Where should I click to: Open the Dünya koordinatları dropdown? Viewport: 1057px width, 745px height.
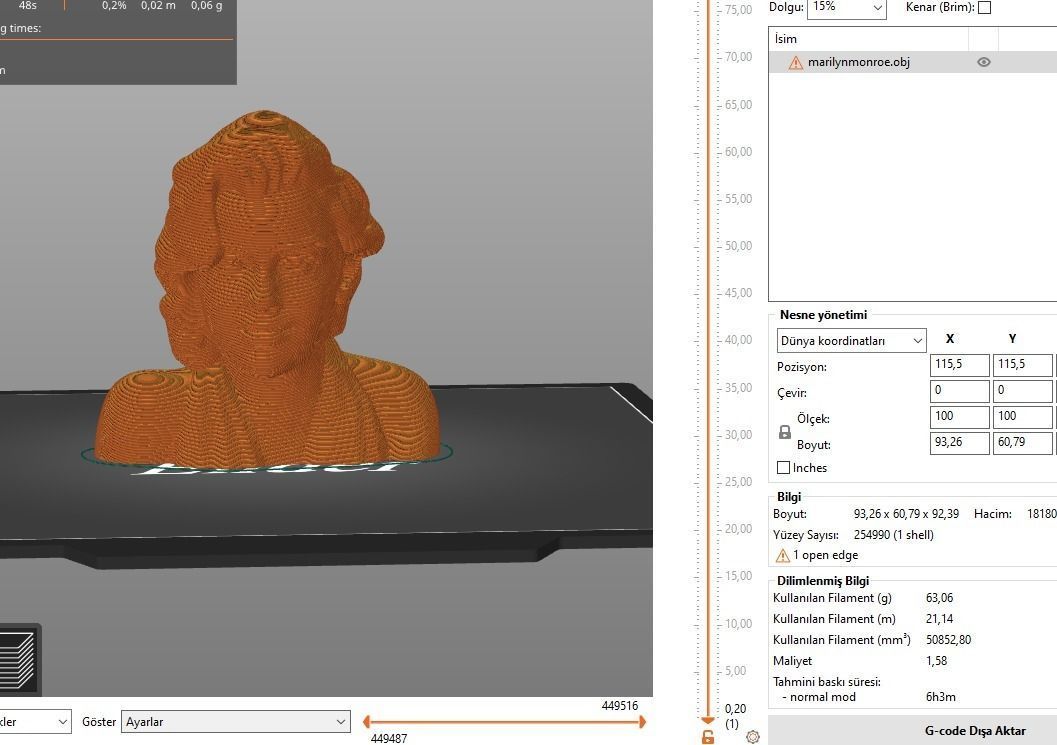(x=851, y=340)
